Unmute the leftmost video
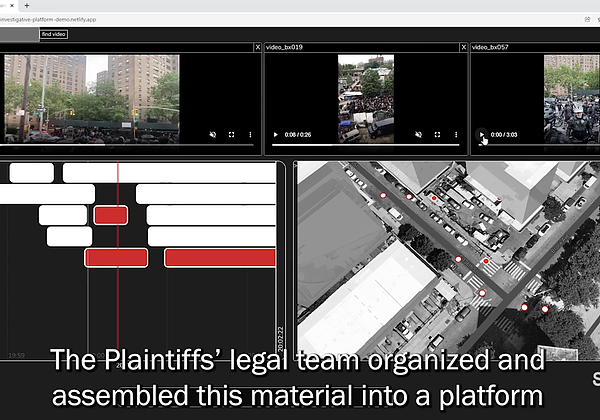 212,134
